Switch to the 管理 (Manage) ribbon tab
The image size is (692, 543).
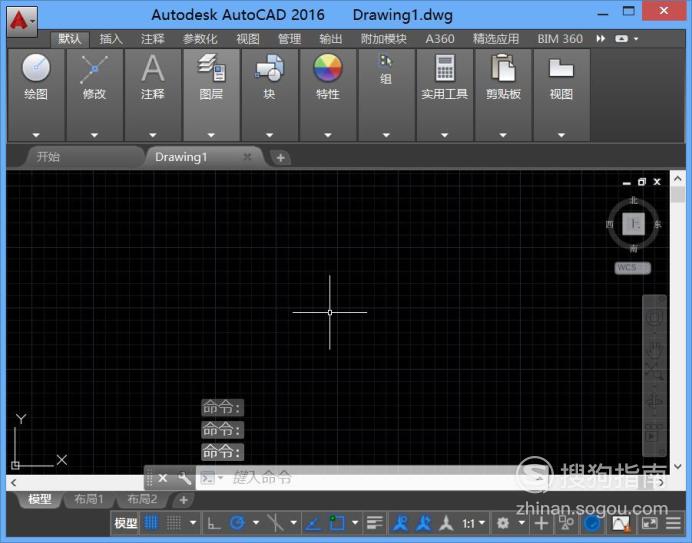[290, 39]
